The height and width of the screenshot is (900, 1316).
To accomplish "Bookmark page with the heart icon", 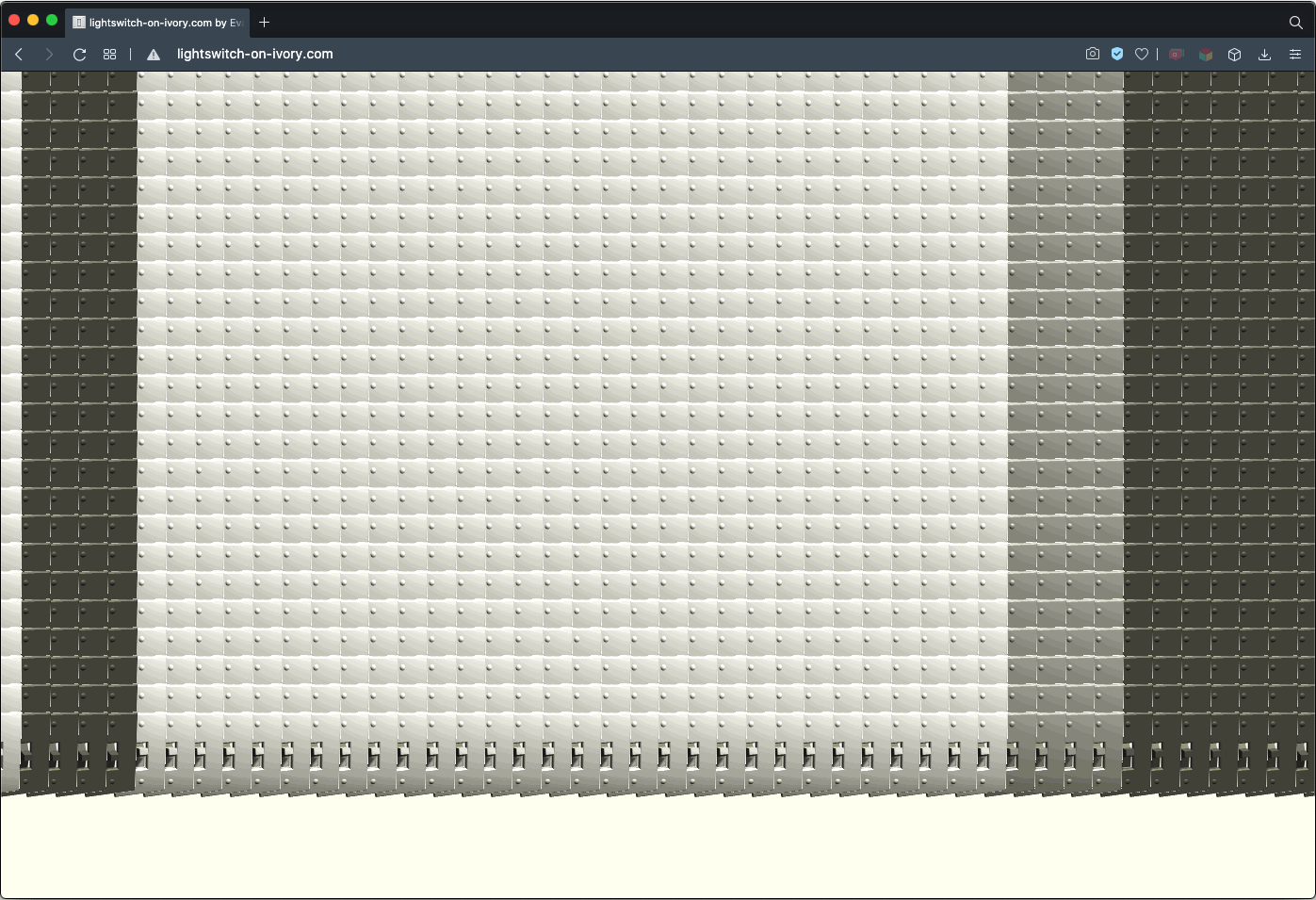I will (x=1142, y=54).
